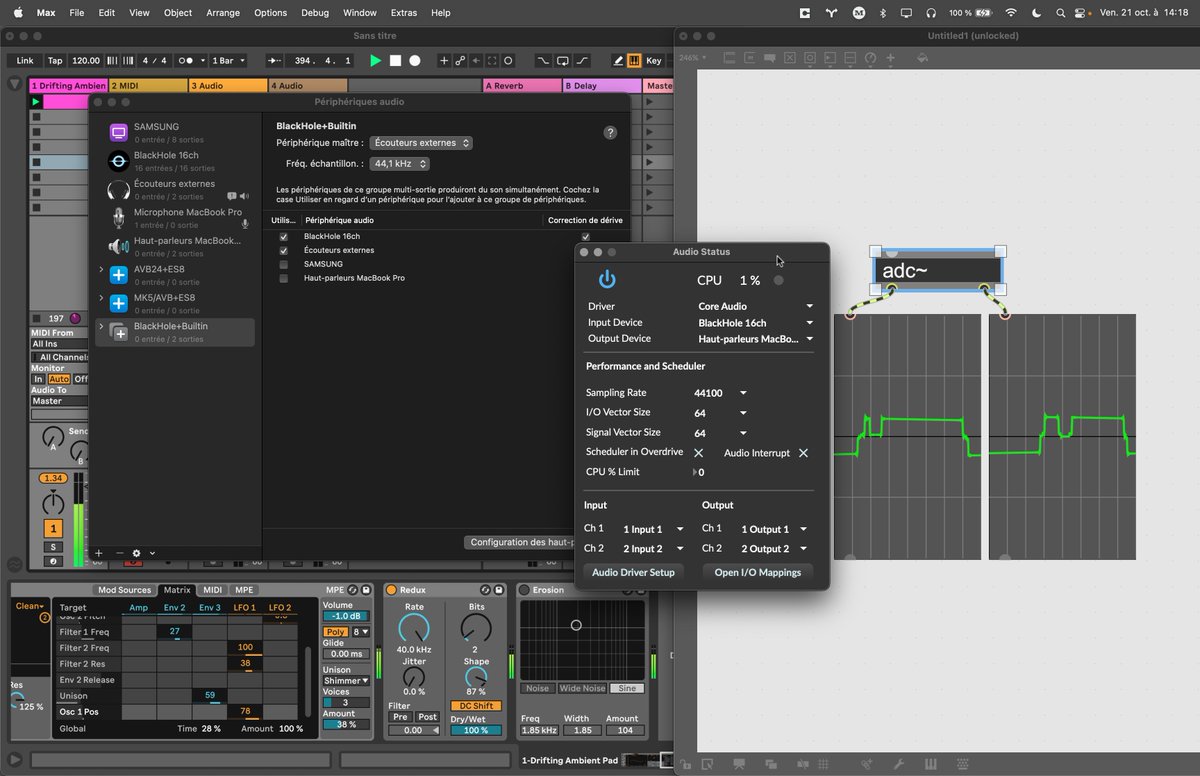The image size is (1200, 776).
Task: Enable the SAMSUNG use checkbox
Action: (284, 264)
